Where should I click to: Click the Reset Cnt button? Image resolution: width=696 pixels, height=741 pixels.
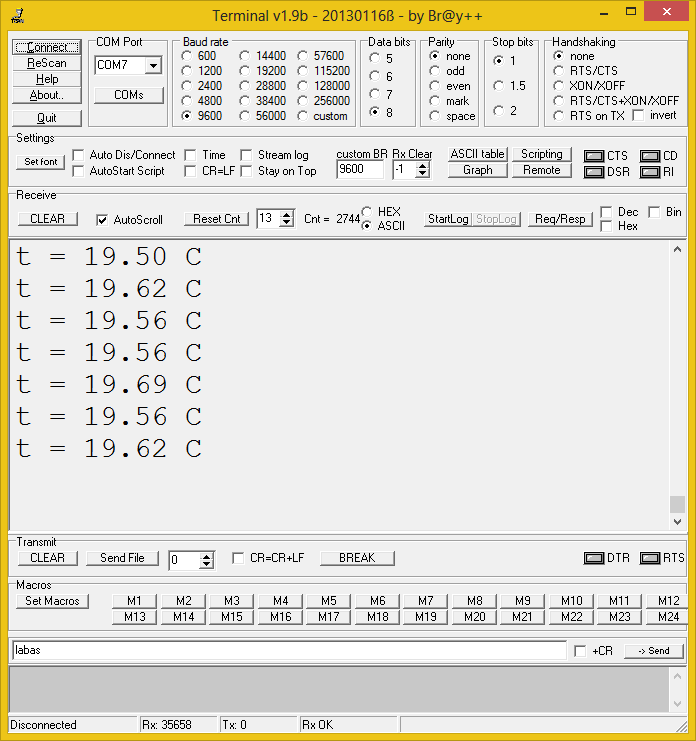click(x=216, y=219)
